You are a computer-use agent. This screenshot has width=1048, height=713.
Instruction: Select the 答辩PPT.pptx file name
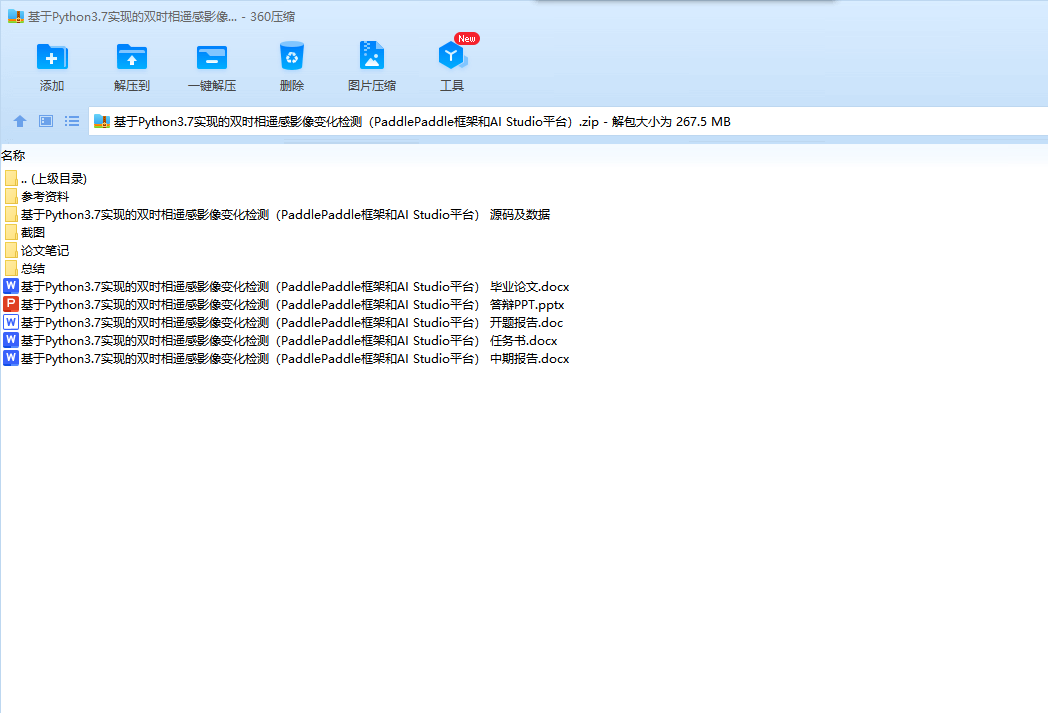click(x=293, y=305)
